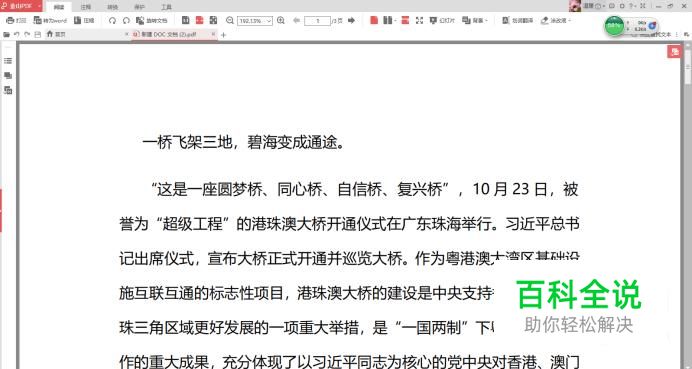Click the word translation (划词翻译) button
Image resolution: width=692 pixels, height=369 pixels.
[518, 20]
